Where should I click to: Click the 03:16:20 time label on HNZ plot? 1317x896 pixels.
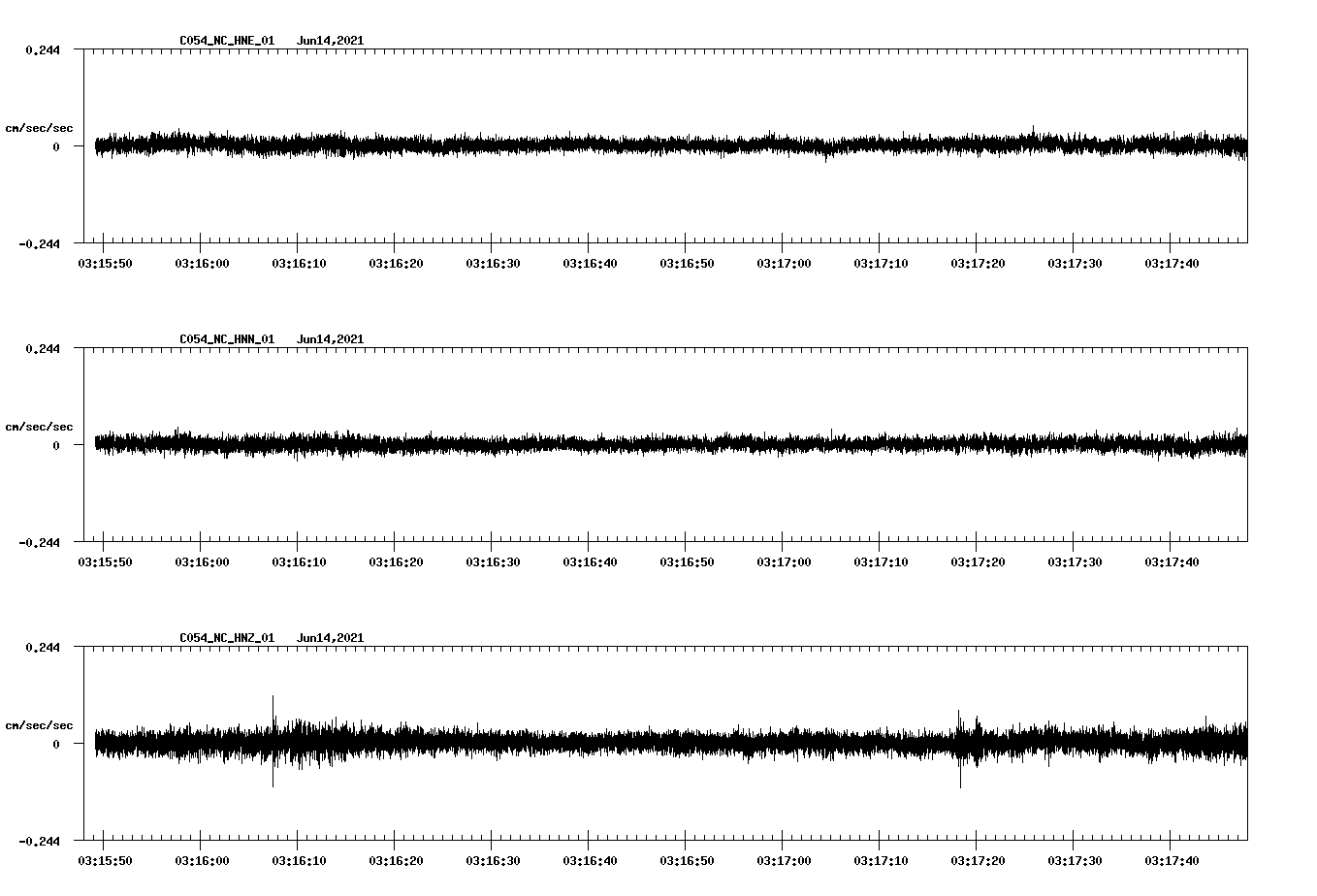click(396, 861)
